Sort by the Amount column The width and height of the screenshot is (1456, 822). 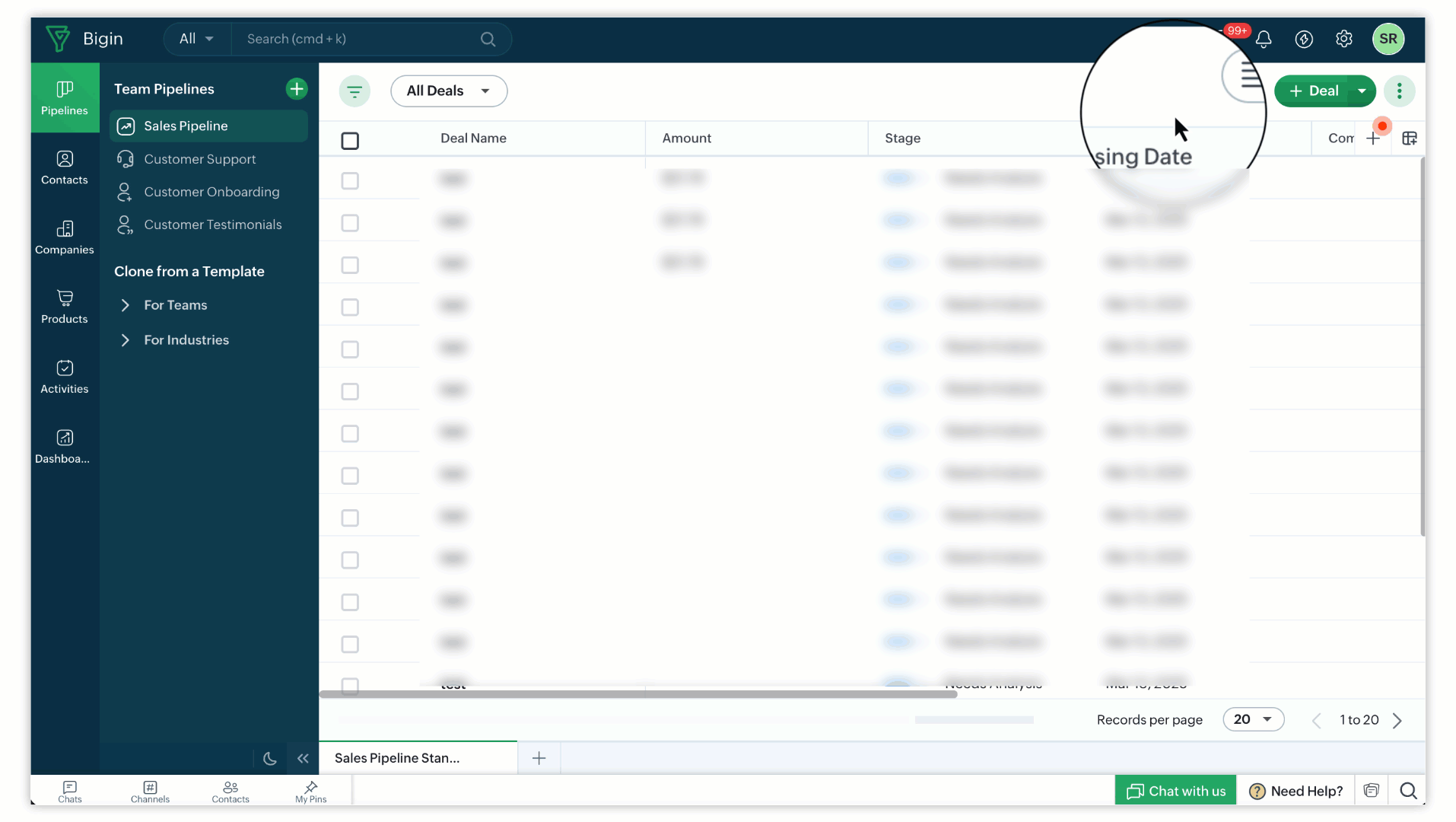click(x=687, y=139)
